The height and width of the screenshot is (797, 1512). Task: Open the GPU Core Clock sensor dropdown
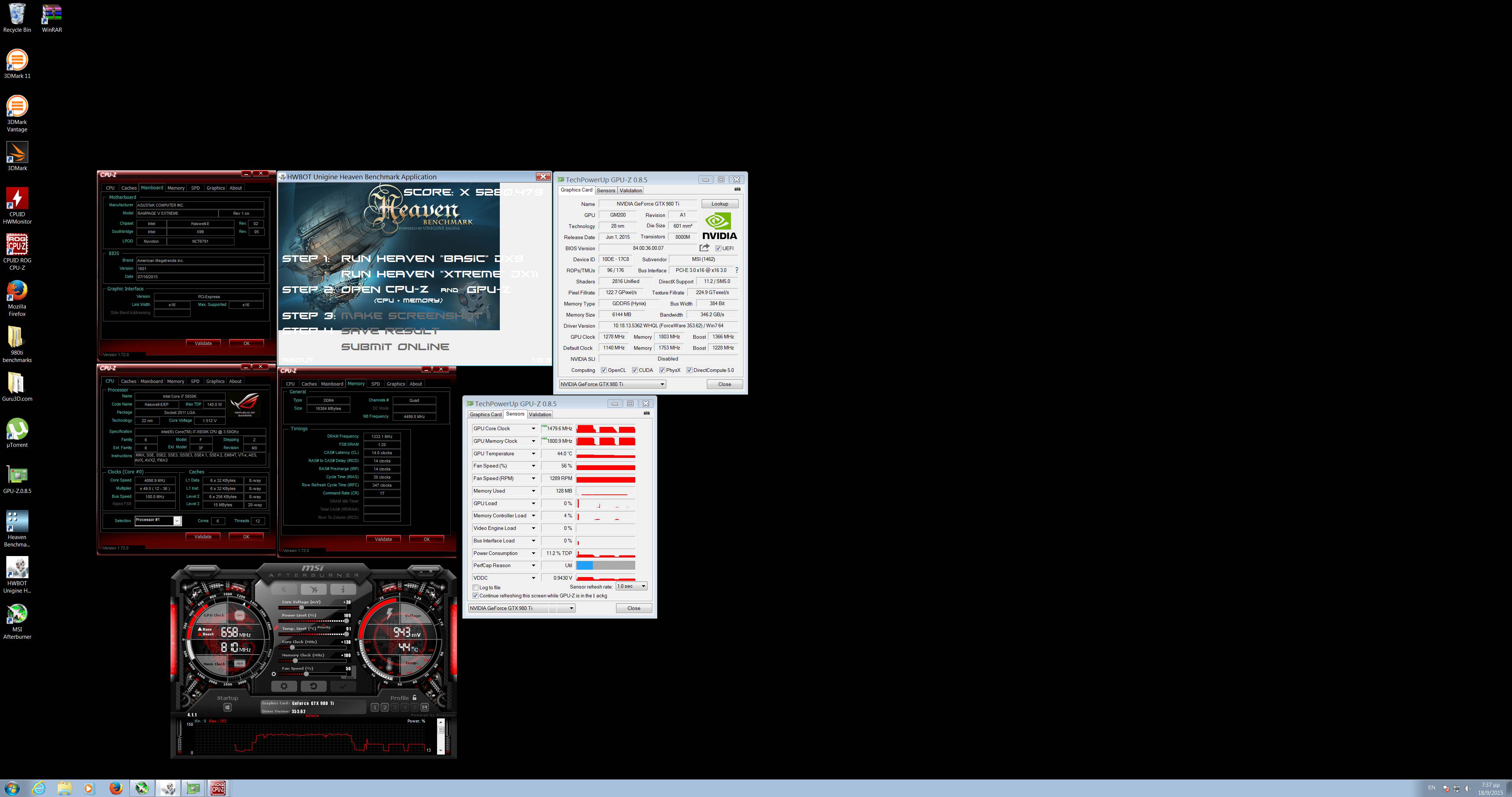point(533,428)
